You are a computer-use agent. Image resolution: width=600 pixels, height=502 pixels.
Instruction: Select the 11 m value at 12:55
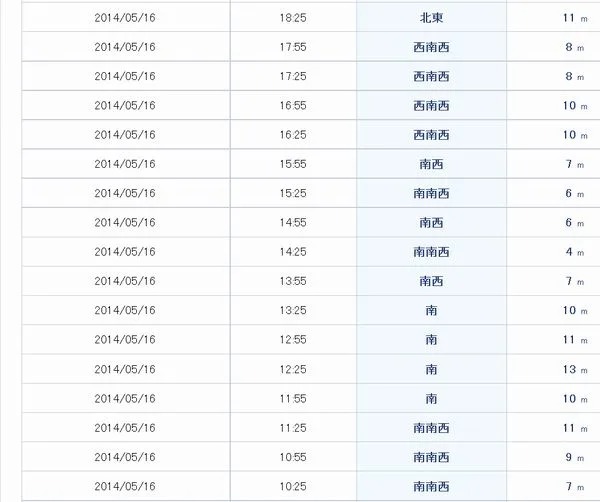coord(569,340)
